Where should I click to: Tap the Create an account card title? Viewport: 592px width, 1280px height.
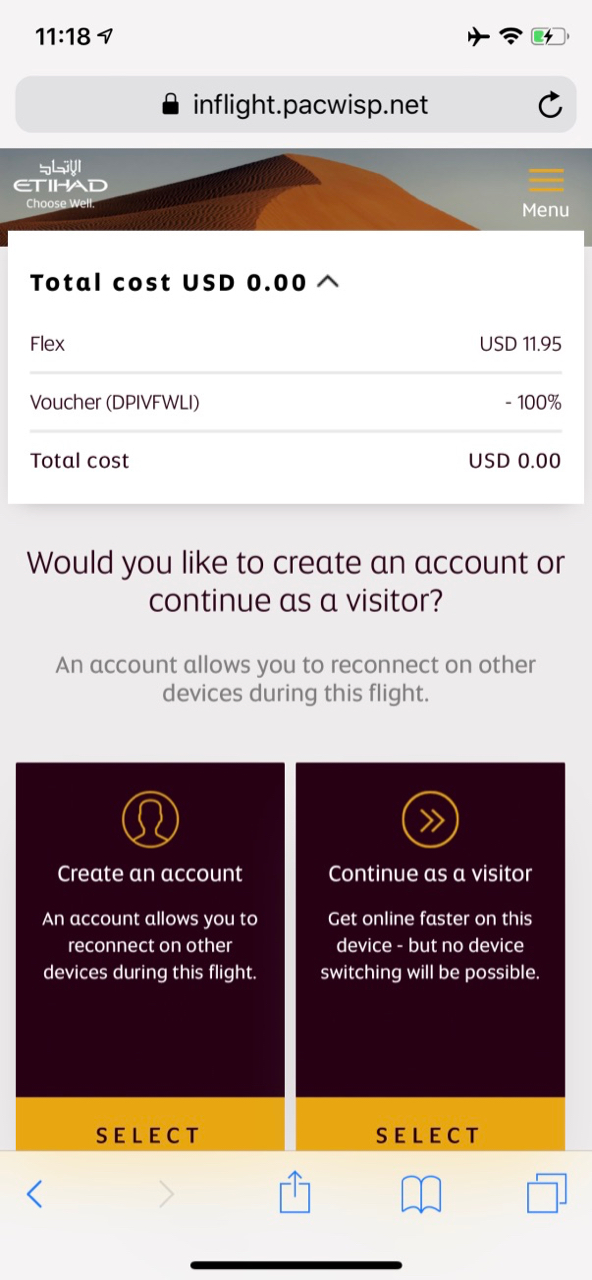[150, 873]
